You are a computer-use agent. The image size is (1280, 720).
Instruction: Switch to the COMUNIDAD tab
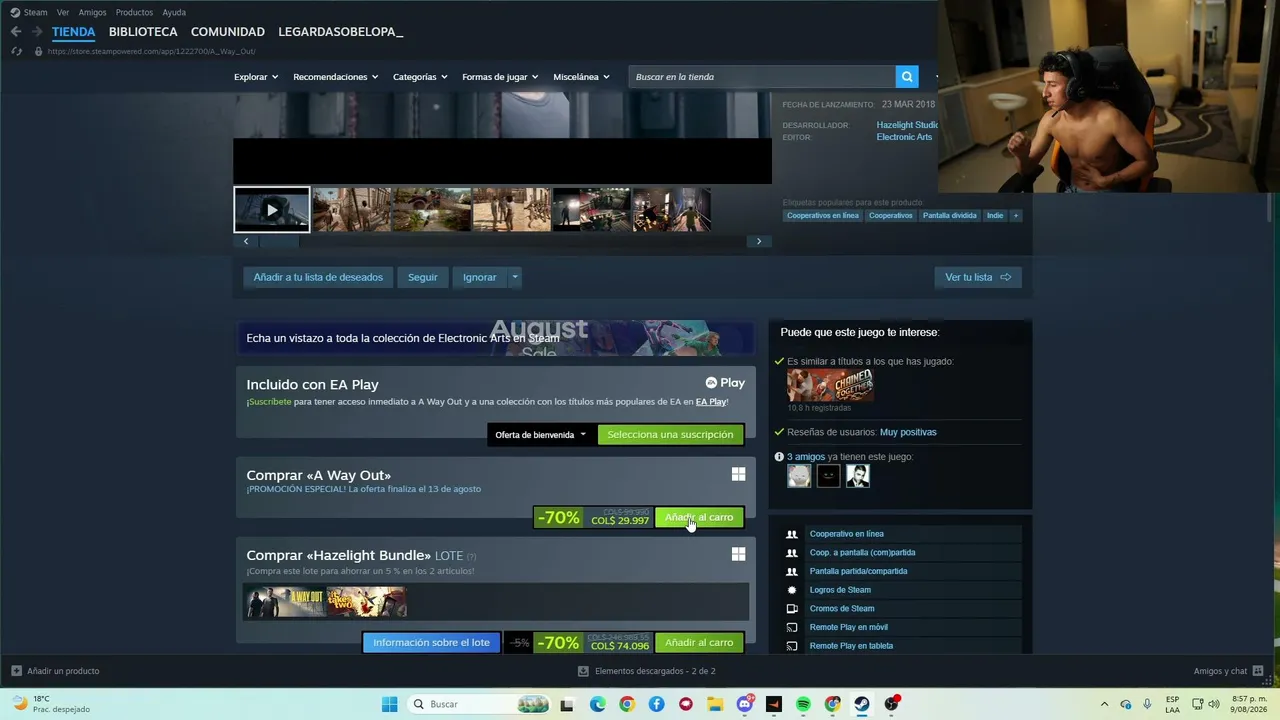click(228, 32)
